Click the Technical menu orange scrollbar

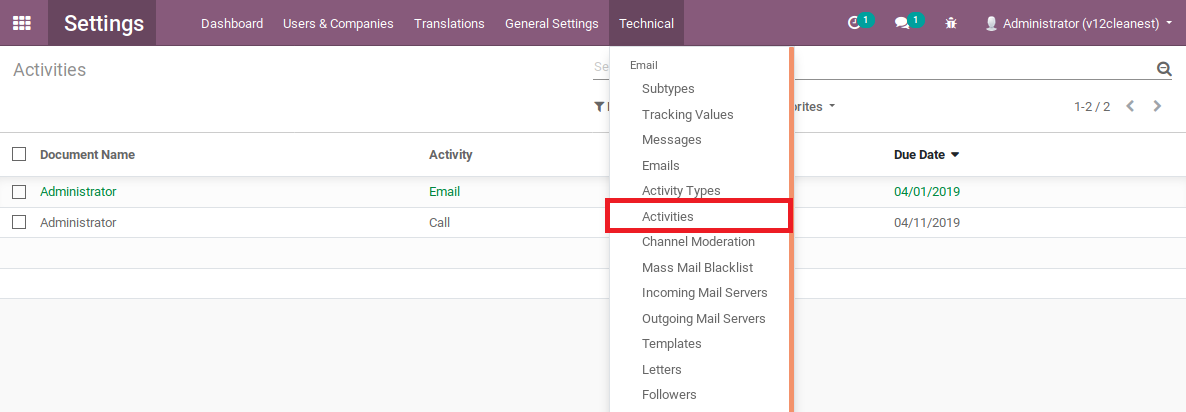pos(791,229)
